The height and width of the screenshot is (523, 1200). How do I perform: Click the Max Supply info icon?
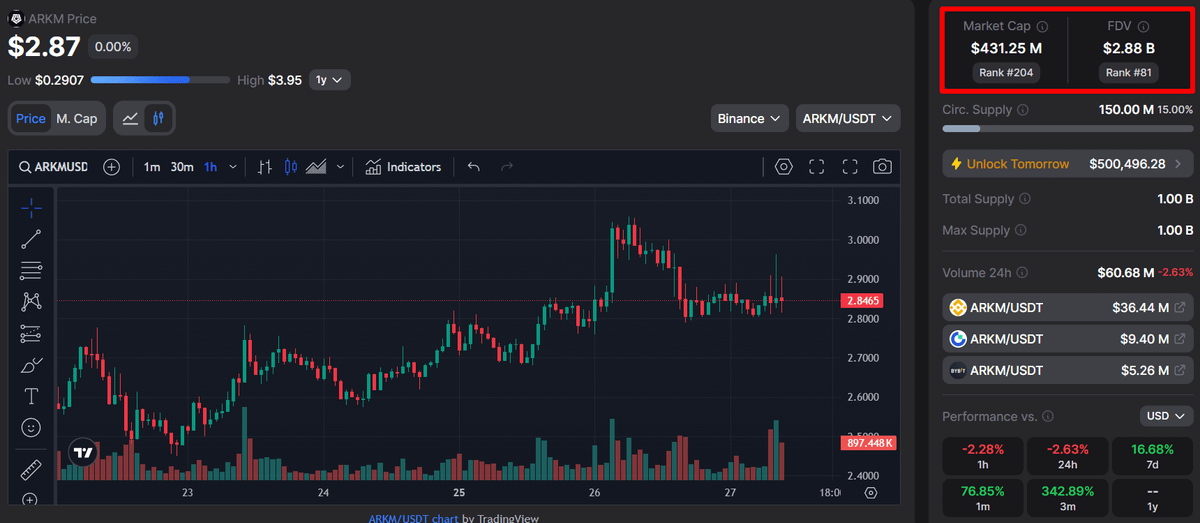1021,231
